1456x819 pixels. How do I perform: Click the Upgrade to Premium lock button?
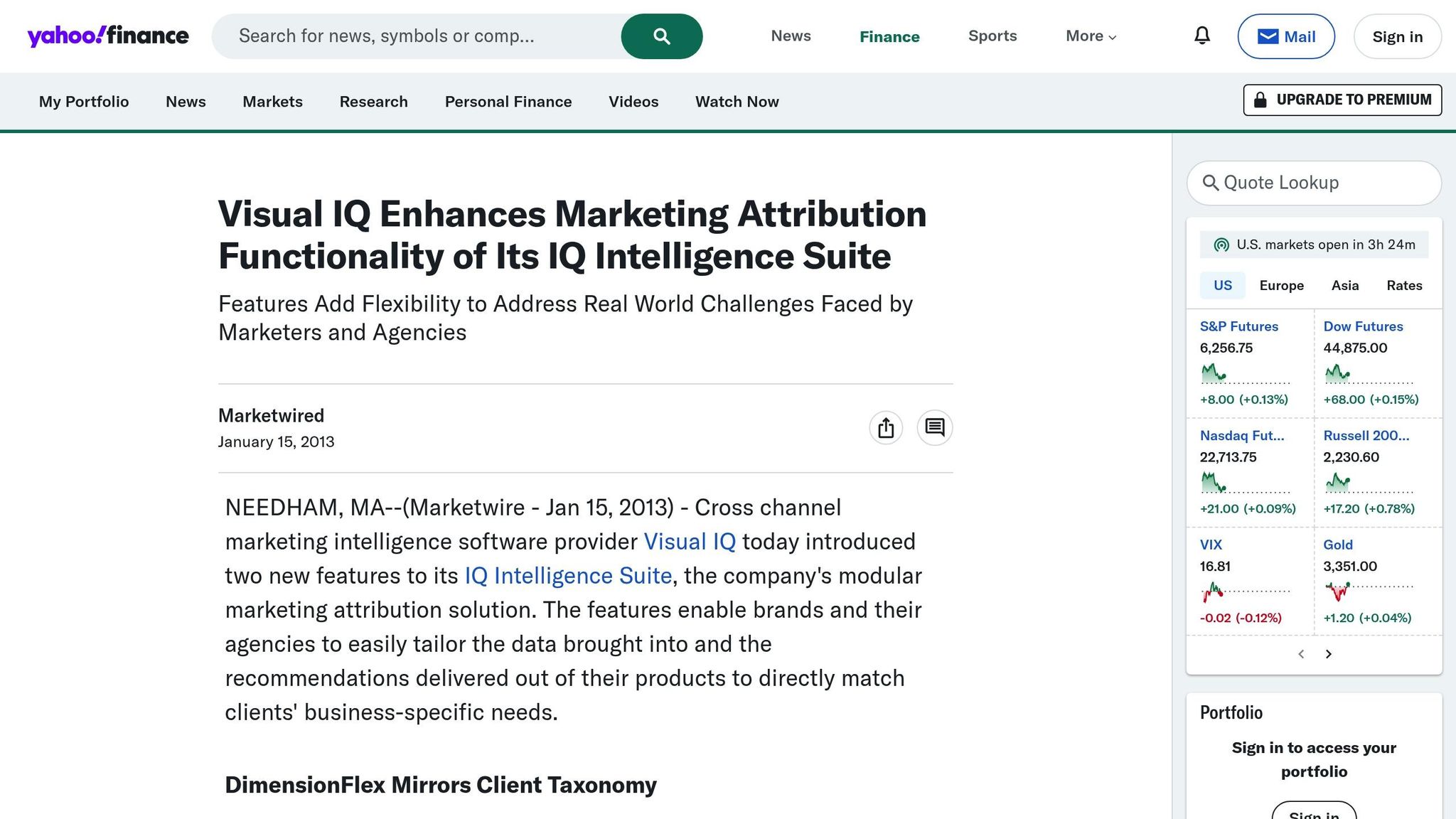pos(1342,100)
